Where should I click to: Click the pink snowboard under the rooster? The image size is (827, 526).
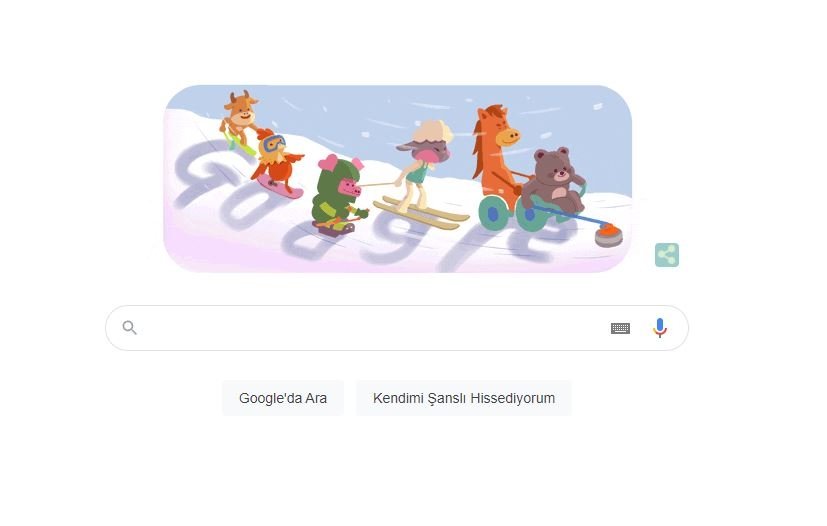click(x=280, y=187)
